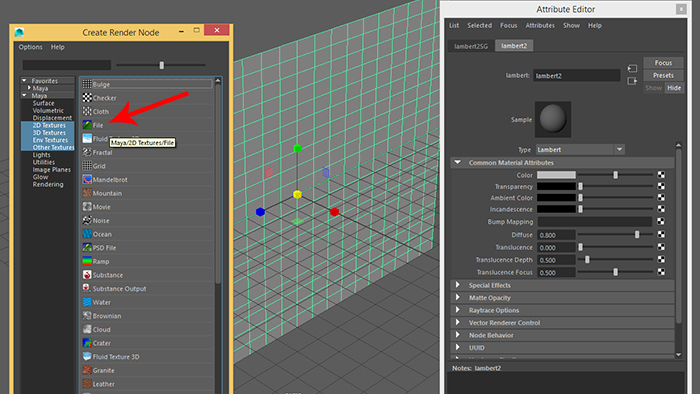700x394 pixels.
Task: Expand Vector Renderer Control section
Action: tap(458, 322)
